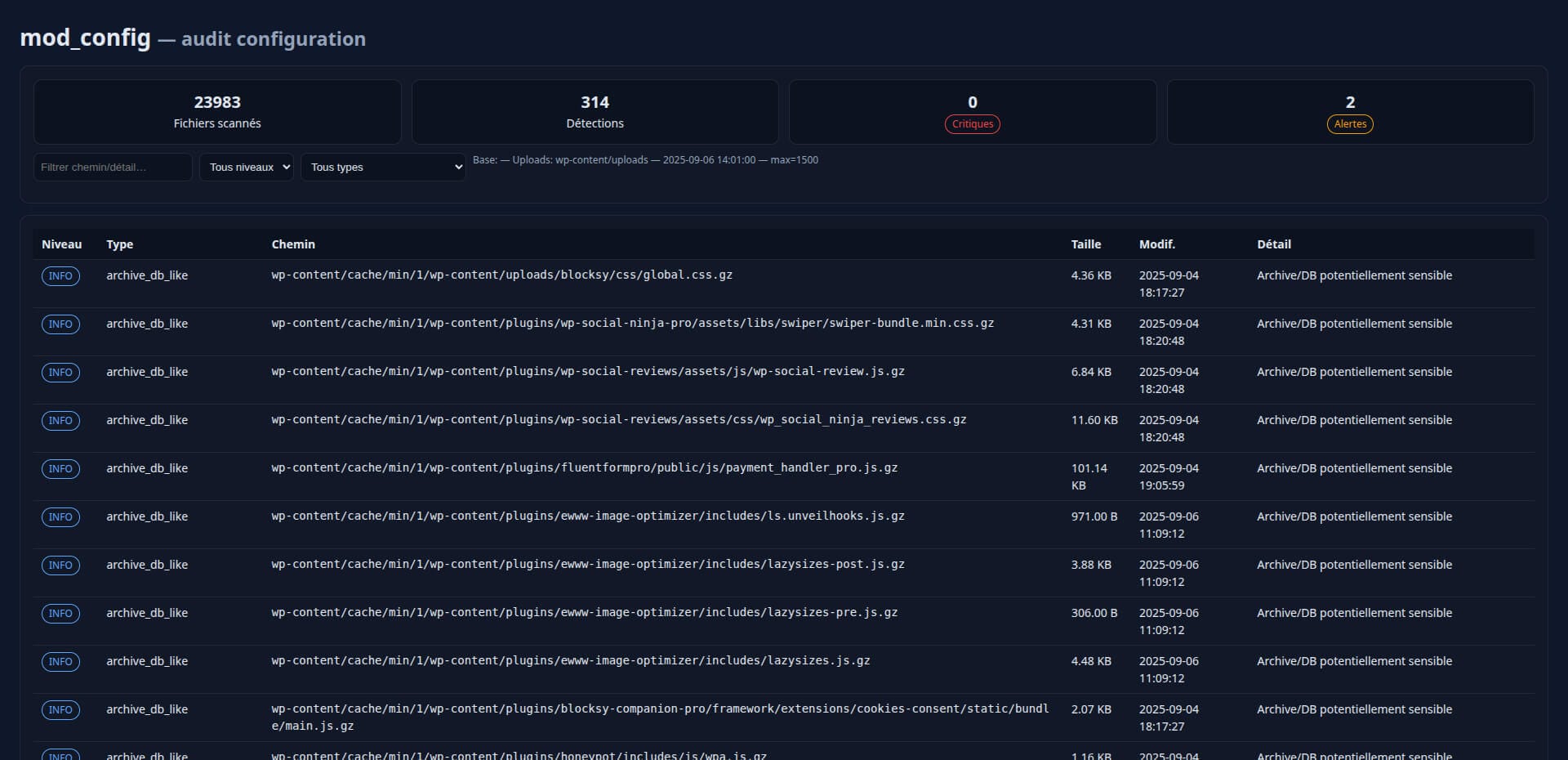Click the Filtrer chemin/détail input field
Viewport: 1568px width, 760px height.
click(113, 167)
